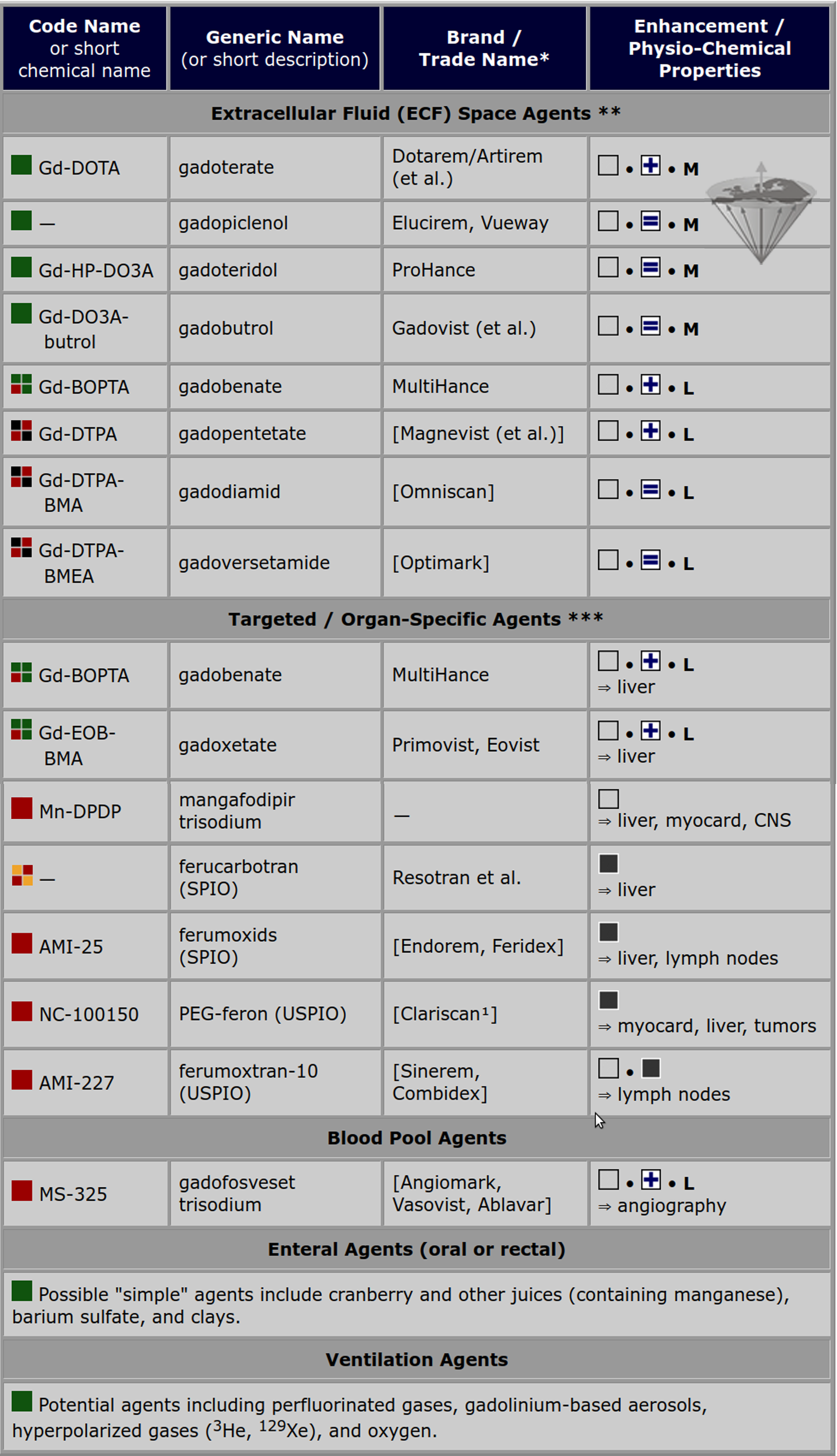Click the white square in Mn-DPDP row
Screen dimensions: 837x1456
[x=608, y=799]
